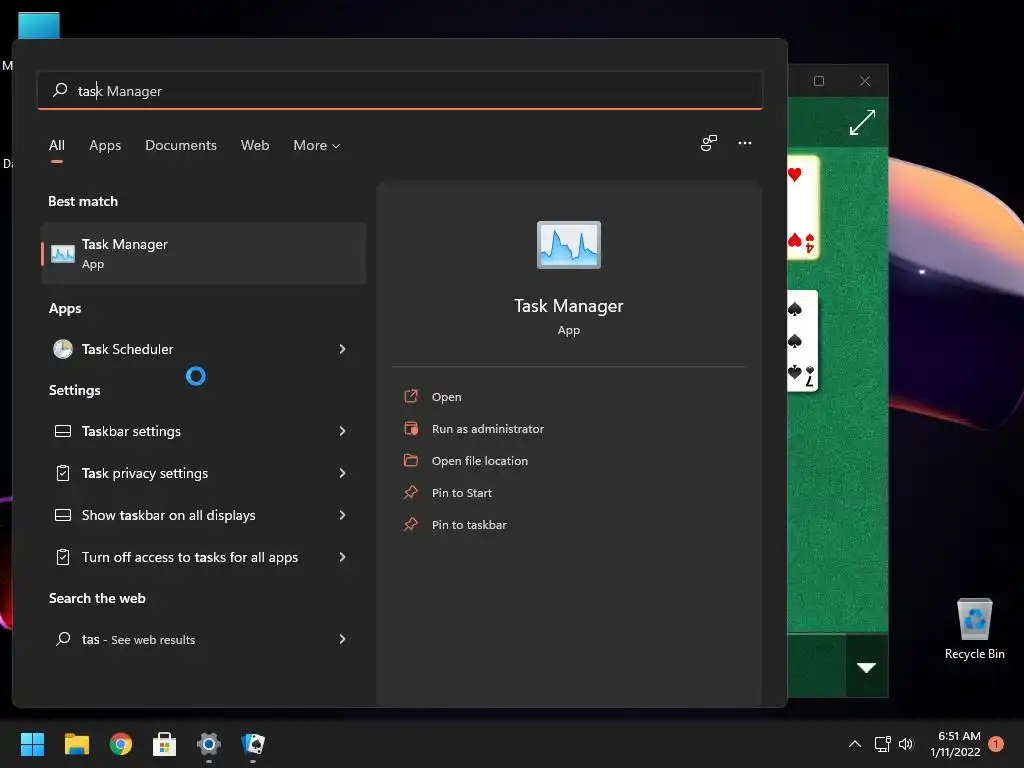The width and height of the screenshot is (1024, 768).
Task: Click the Pin to Start pin icon
Action: (x=411, y=492)
